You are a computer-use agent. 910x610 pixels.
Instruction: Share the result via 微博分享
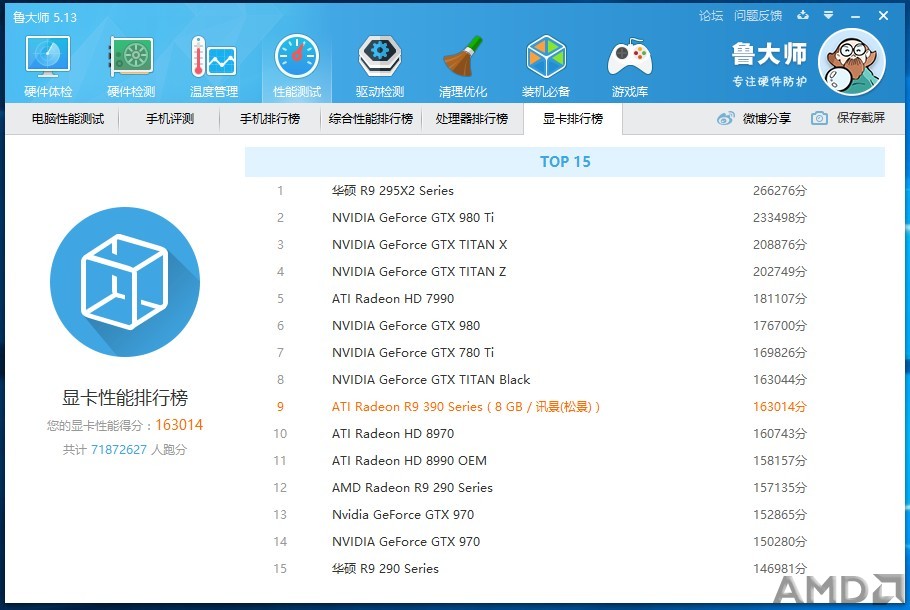point(754,118)
